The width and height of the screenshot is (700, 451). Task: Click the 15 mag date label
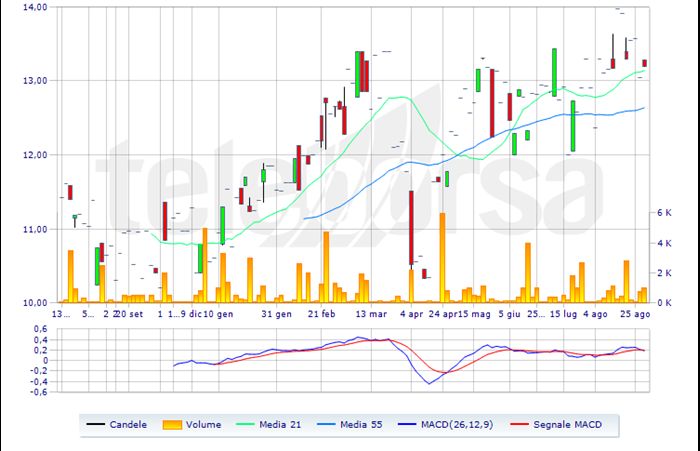click(474, 314)
